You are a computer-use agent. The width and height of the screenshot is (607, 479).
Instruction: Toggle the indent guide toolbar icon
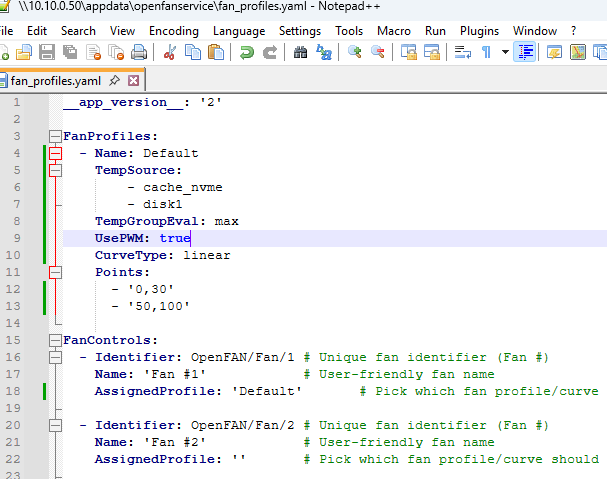click(x=525, y=52)
